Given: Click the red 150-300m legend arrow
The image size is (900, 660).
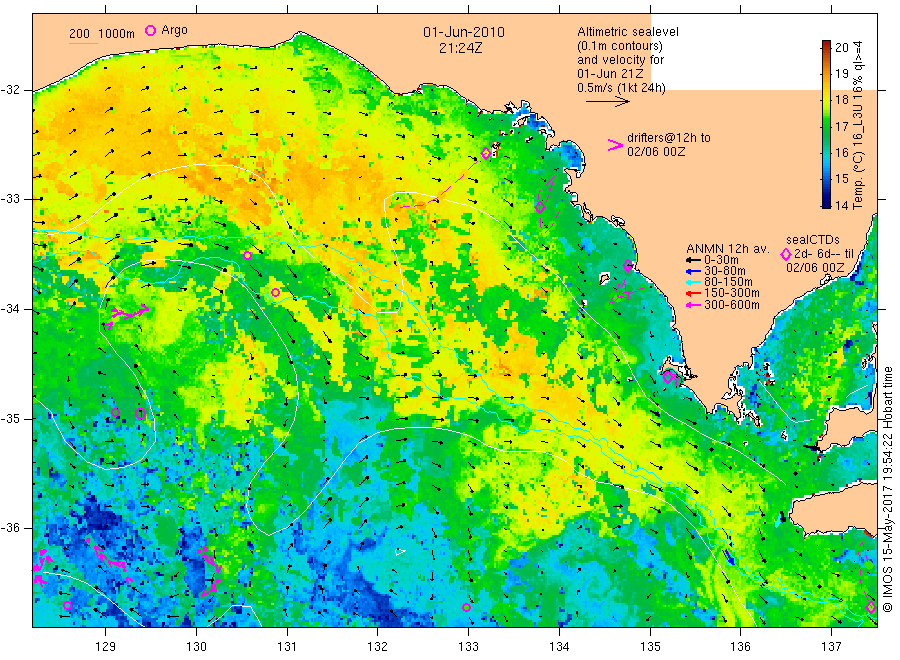Looking at the screenshot, I should [693, 293].
